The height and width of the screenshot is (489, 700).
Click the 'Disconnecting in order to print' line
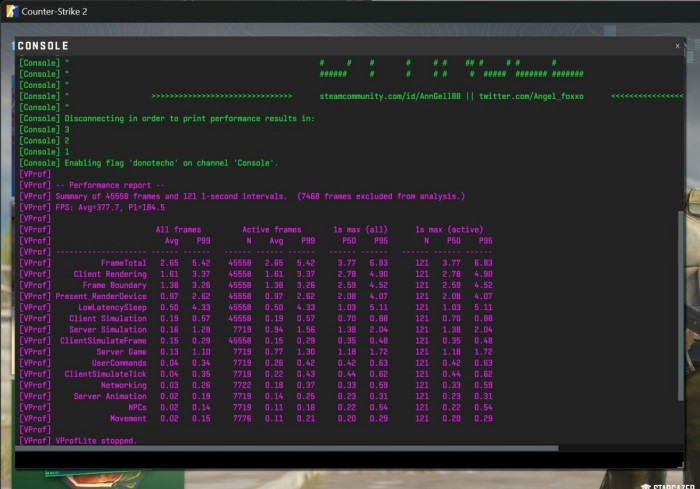tap(189, 118)
